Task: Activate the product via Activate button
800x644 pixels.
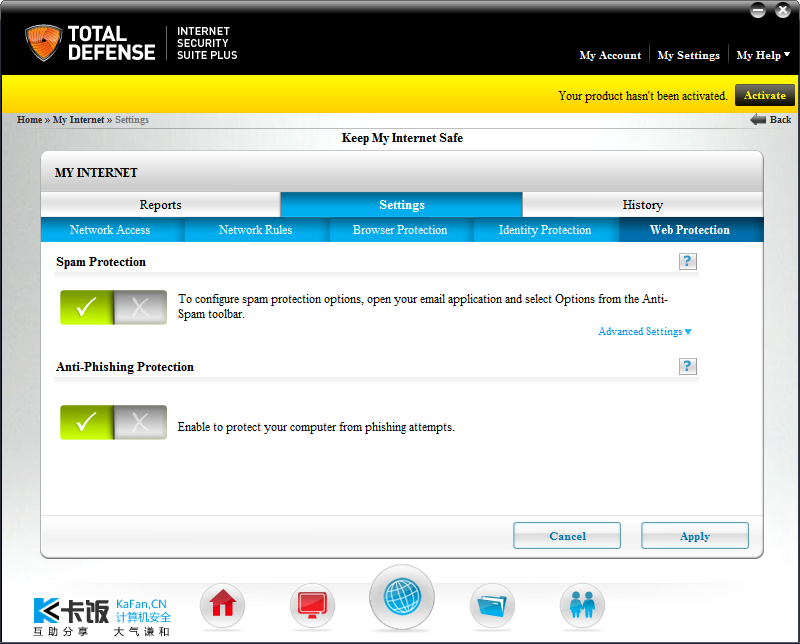Action: click(765, 95)
